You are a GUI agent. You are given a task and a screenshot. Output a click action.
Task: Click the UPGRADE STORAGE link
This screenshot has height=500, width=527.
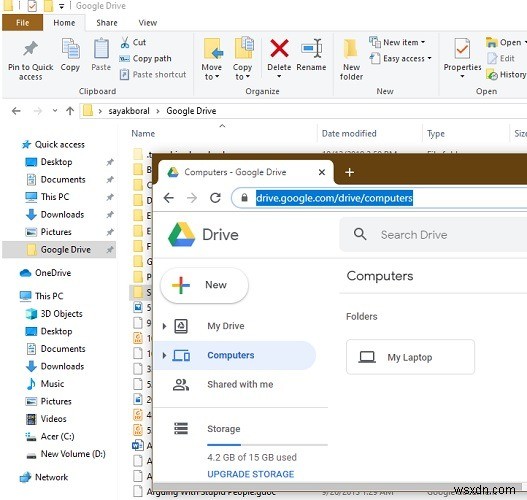[251, 474]
